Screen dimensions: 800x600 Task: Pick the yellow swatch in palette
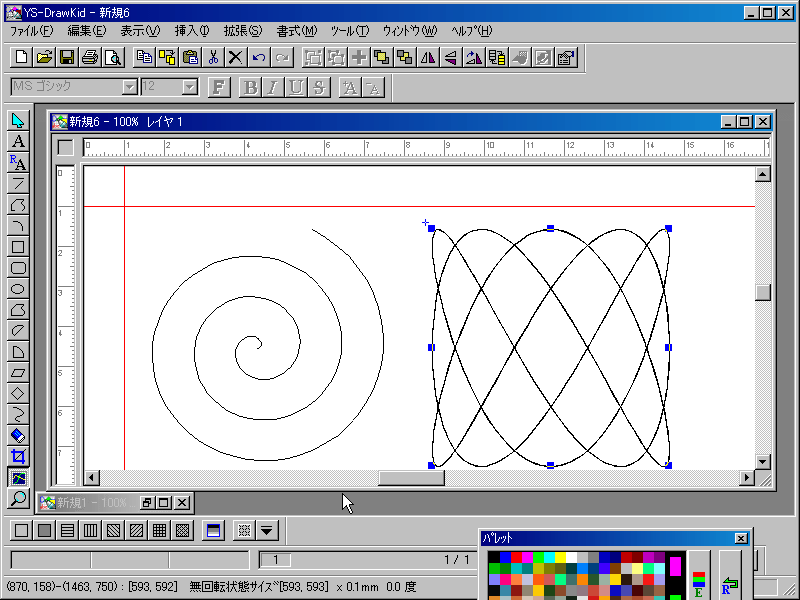click(x=561, y=557)
